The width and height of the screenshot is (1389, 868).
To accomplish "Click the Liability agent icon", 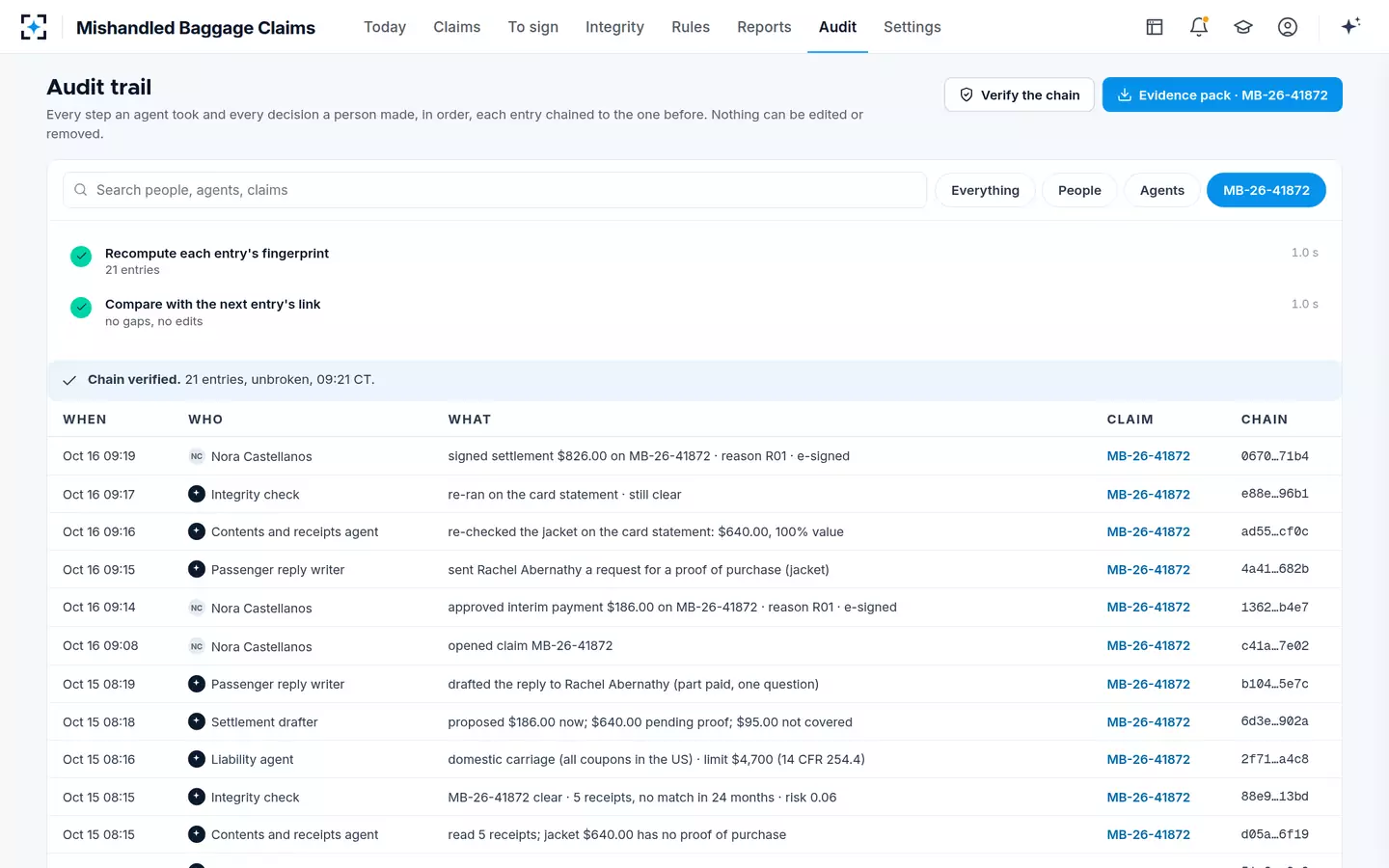I will pos(197,759).
